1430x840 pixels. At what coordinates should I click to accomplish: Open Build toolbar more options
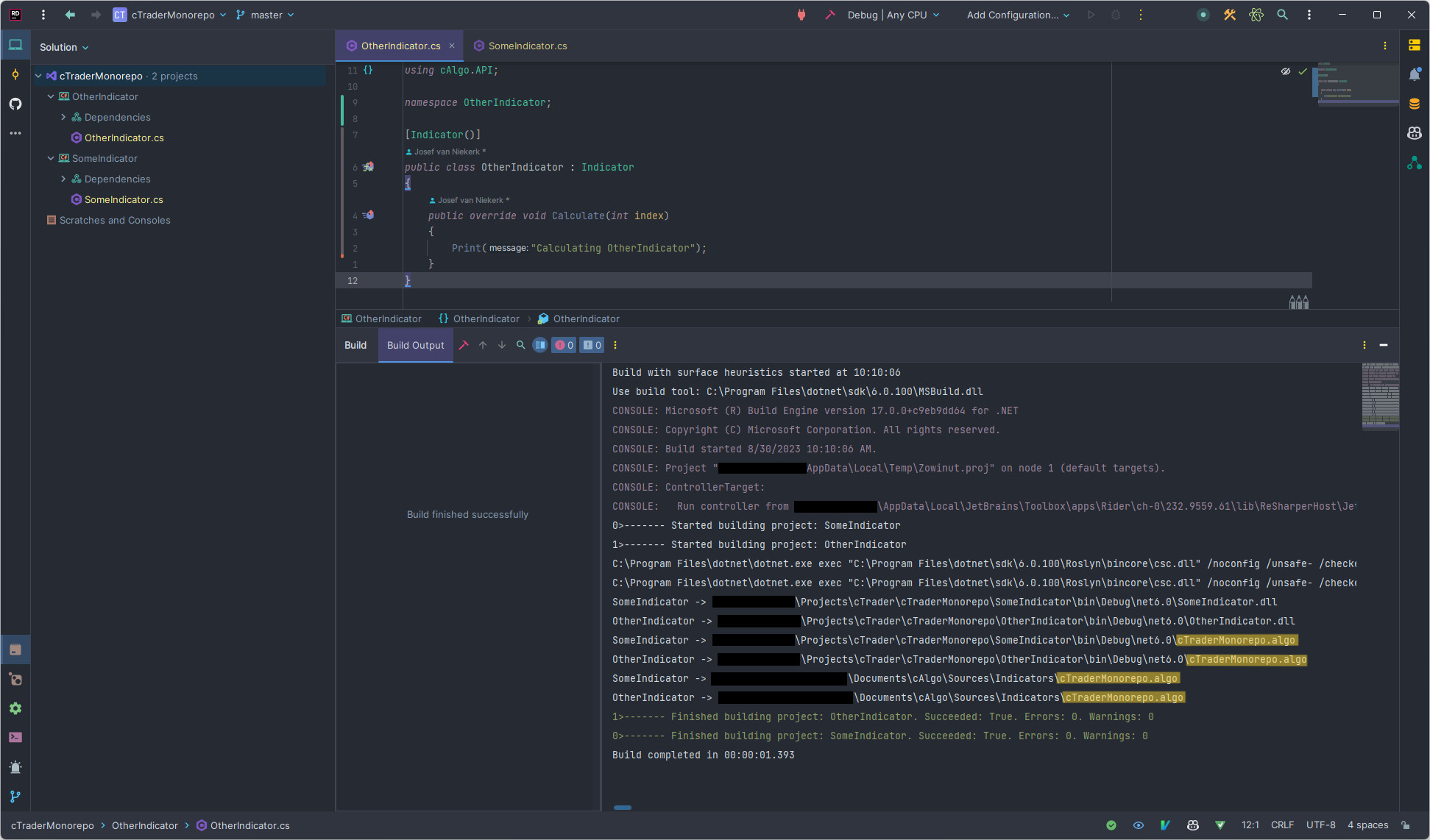615,345
